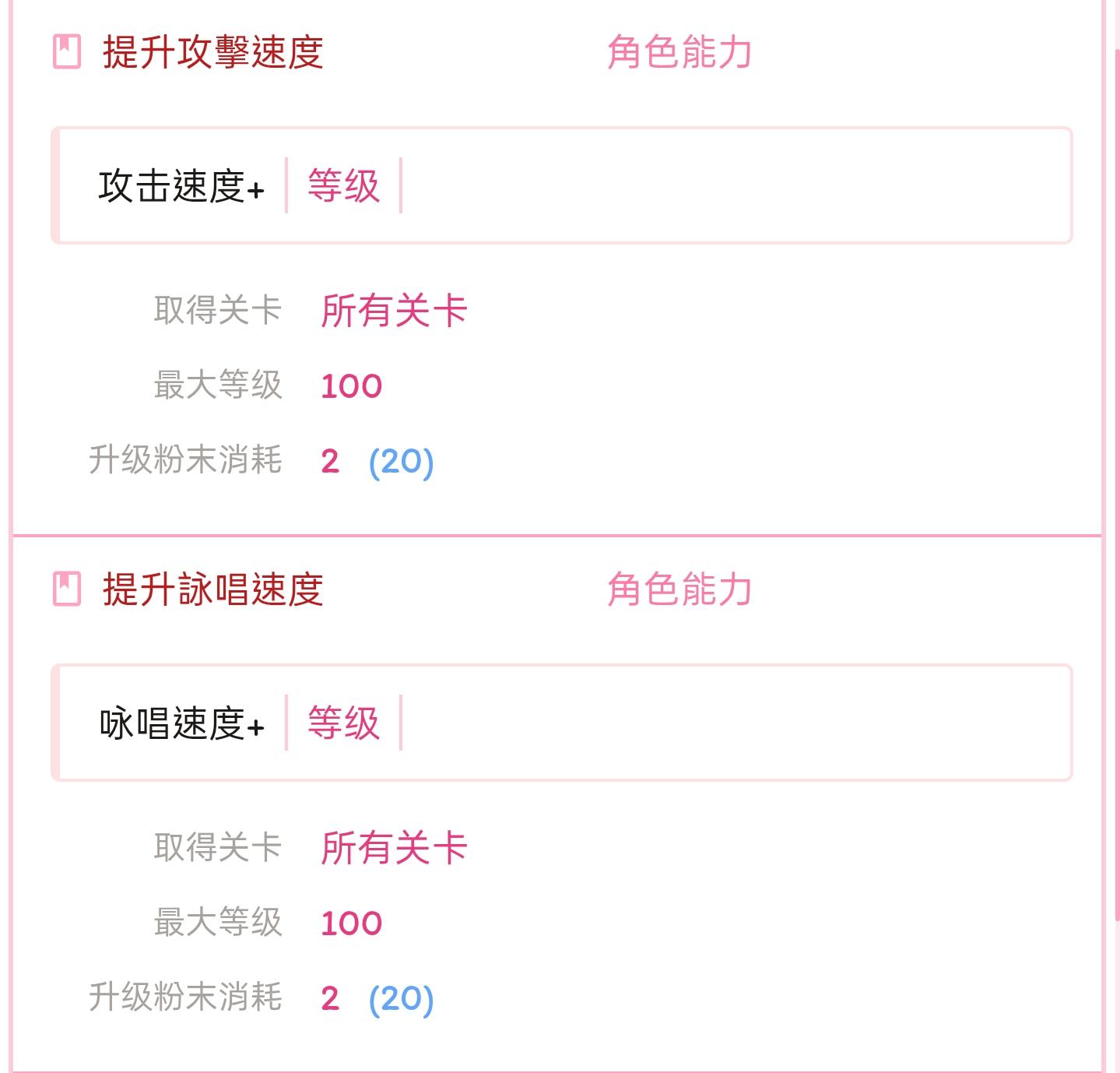This screenshot has width=1120, height=1073.
Task: Click powder cost value 2 for chant speed
Action: coord(330,998)
